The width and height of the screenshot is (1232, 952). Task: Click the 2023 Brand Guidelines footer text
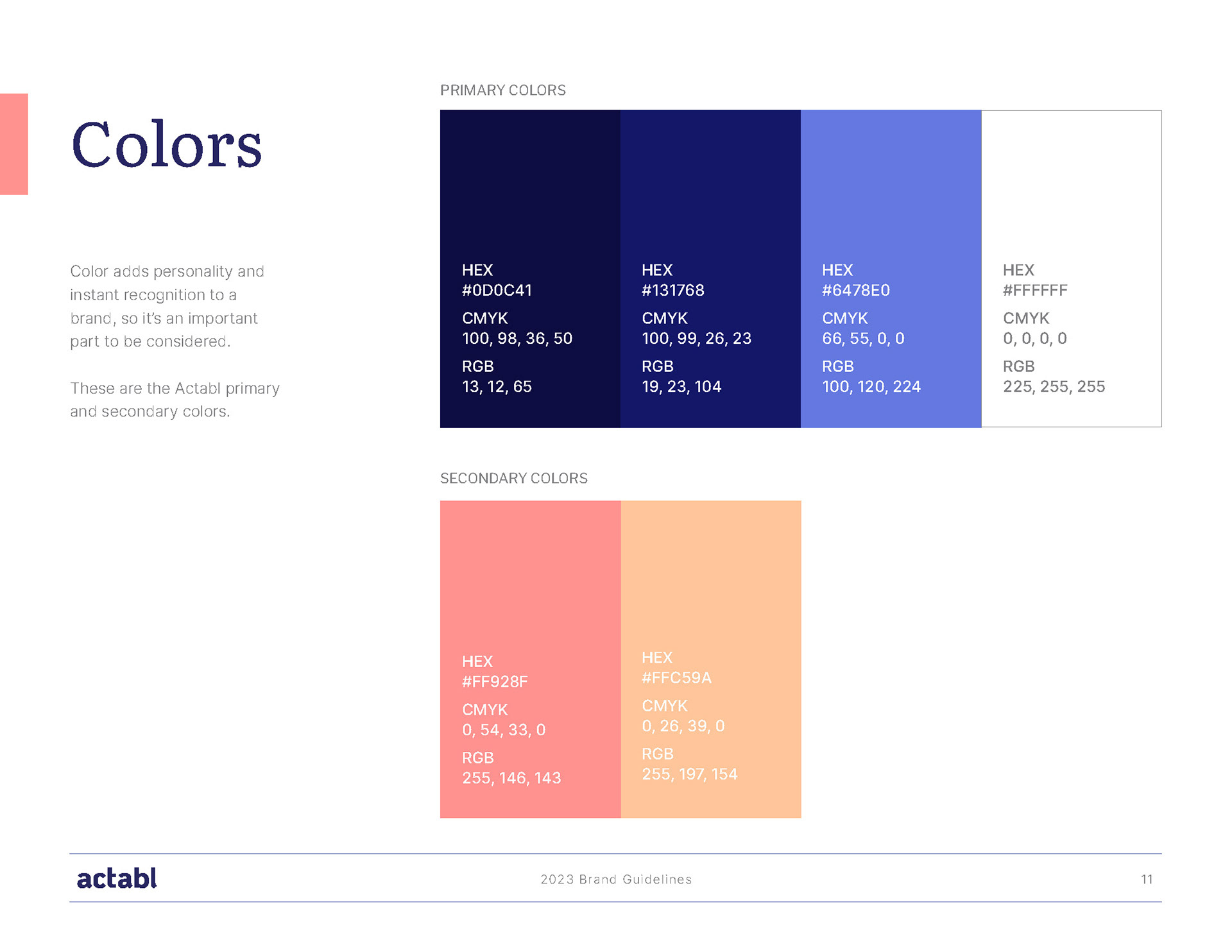(x=616, y=880)
